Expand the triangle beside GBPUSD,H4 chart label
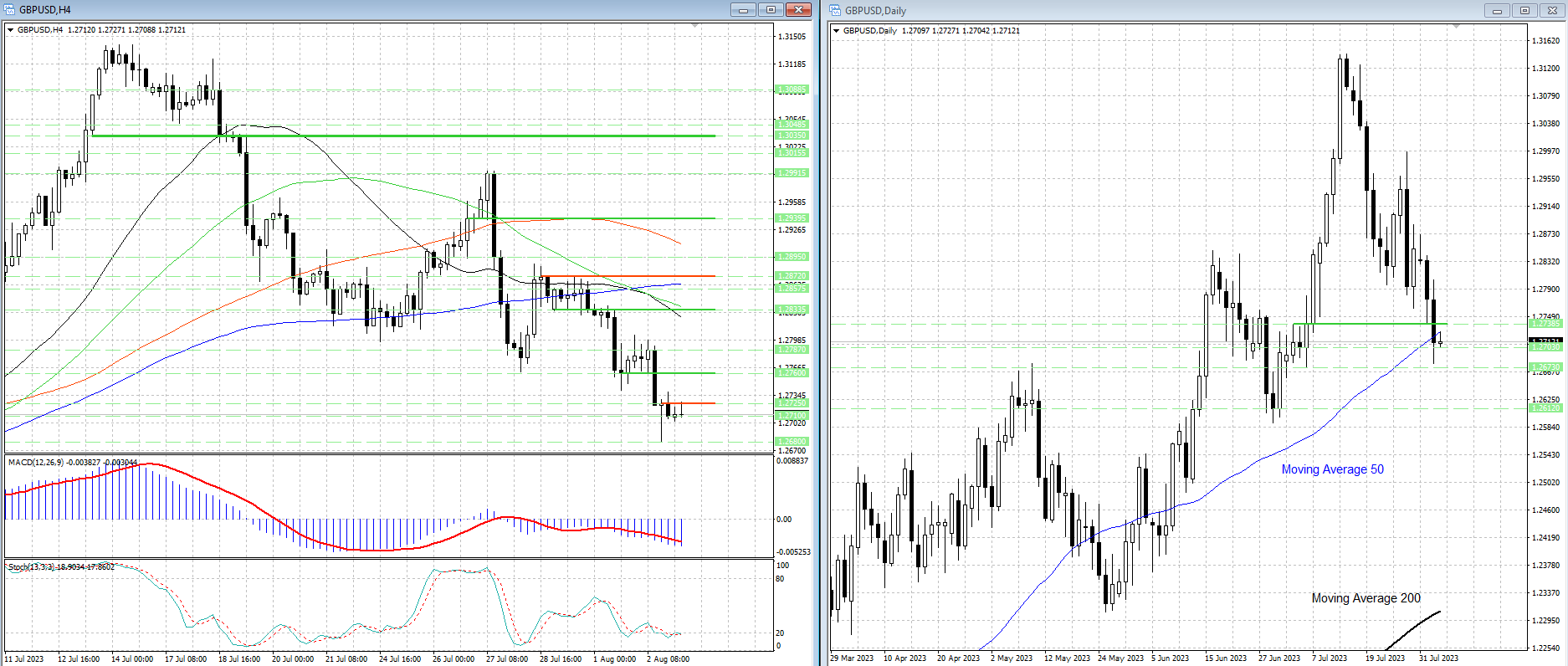The image size is (1568, 666). point(11,30)
